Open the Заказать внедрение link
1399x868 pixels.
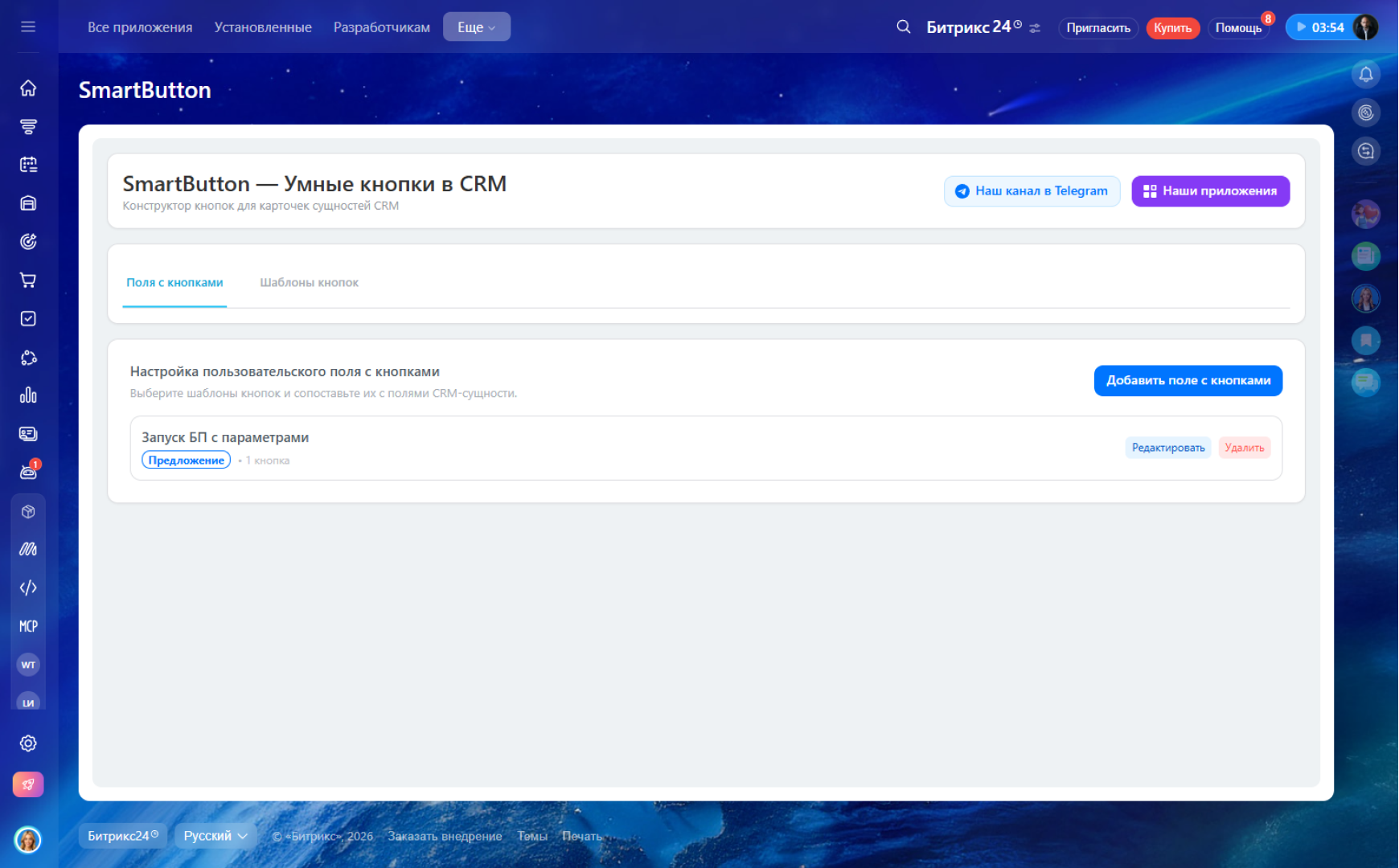tap(445, 837)
